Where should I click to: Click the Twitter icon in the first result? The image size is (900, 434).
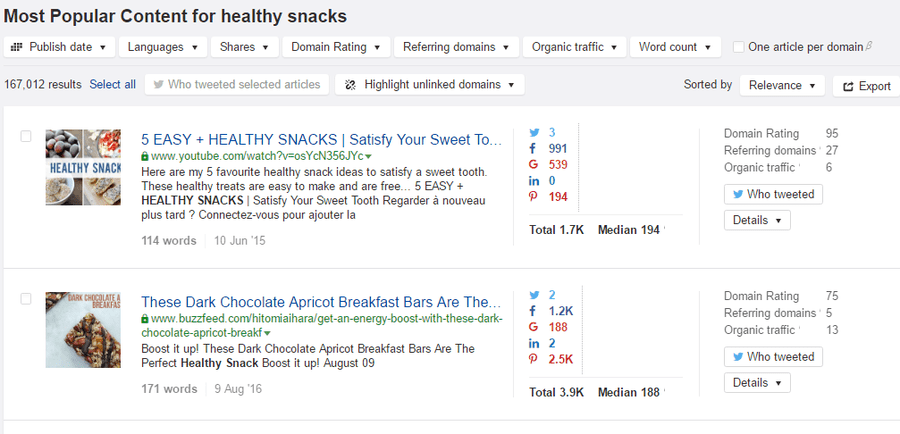(533, 132)
